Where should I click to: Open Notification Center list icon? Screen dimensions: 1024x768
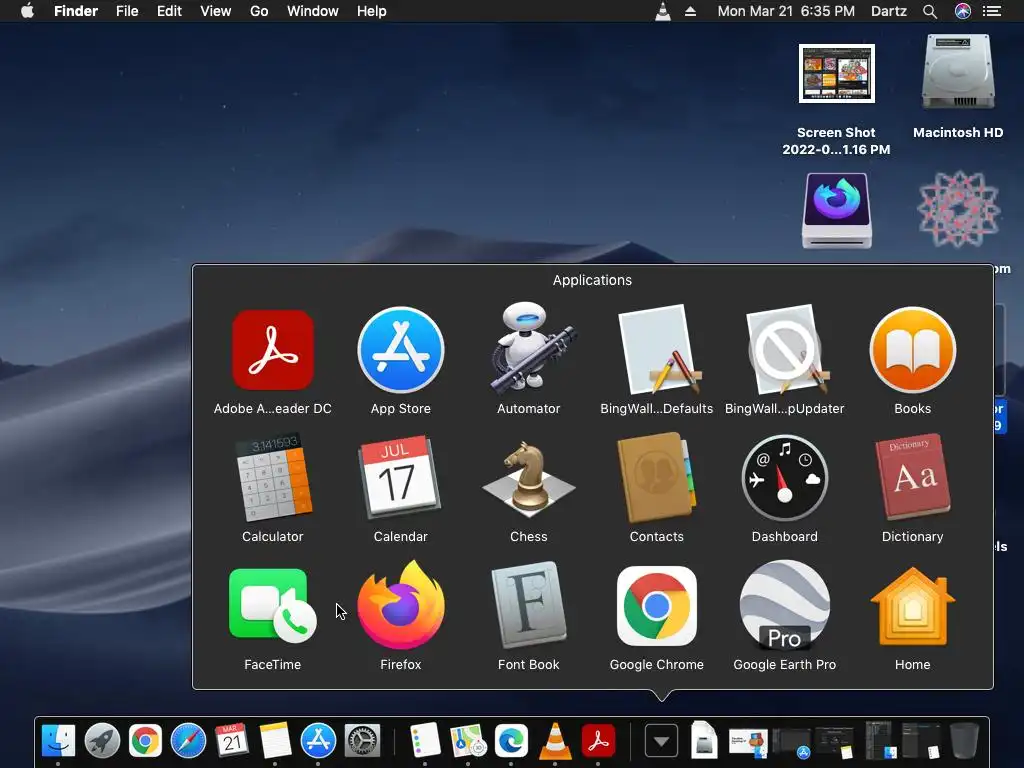tap(992, 11)
